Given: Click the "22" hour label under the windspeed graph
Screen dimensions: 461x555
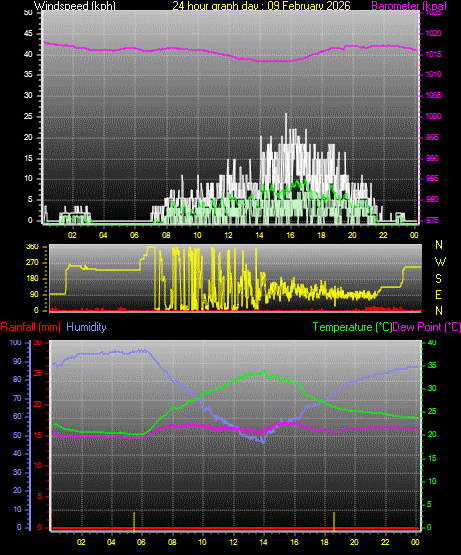Looking at the screenshot, I should pos(383,235).
